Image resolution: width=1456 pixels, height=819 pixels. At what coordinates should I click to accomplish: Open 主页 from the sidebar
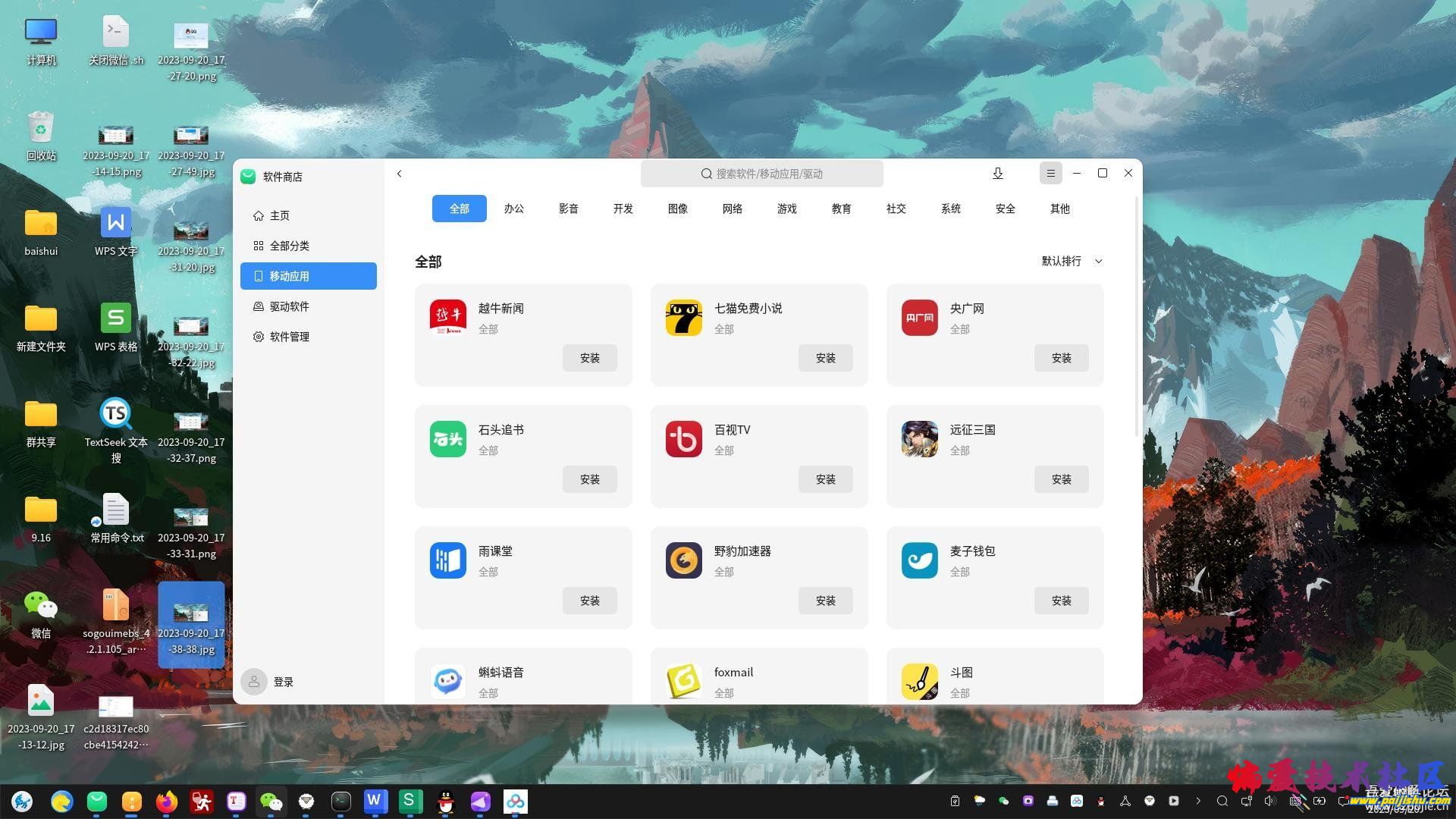279,215
